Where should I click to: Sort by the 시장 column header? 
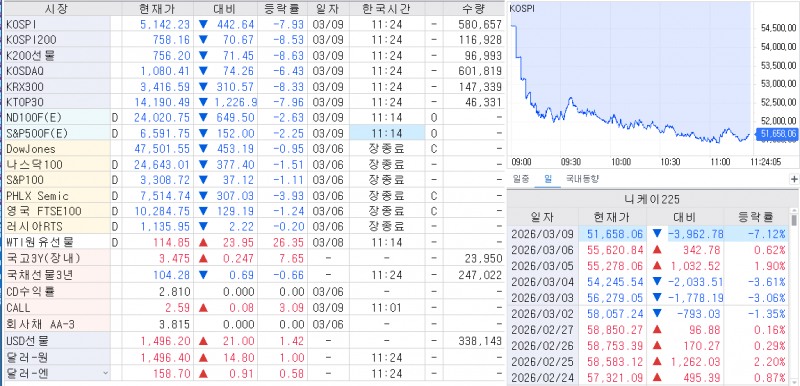point(56,8)
